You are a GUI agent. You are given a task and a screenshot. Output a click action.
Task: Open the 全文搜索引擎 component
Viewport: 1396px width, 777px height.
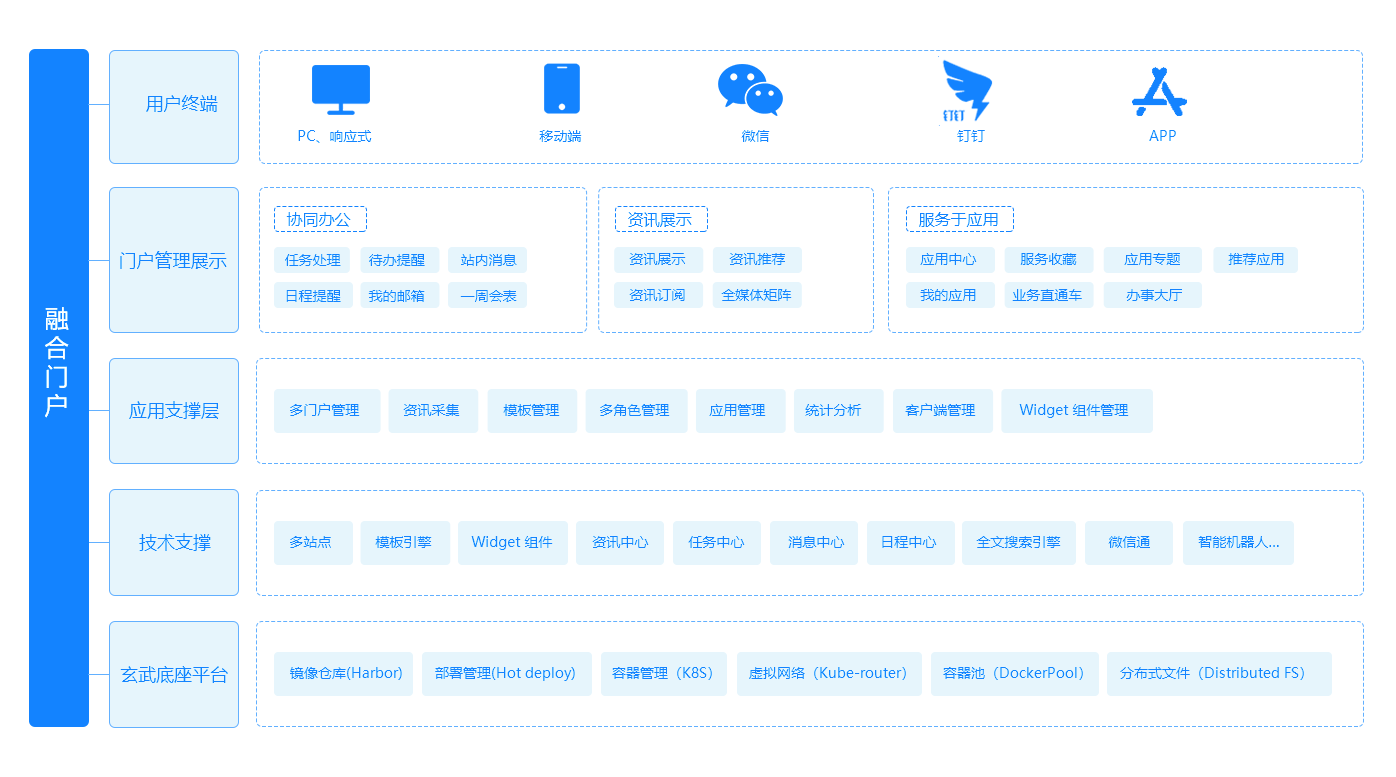1019,543
